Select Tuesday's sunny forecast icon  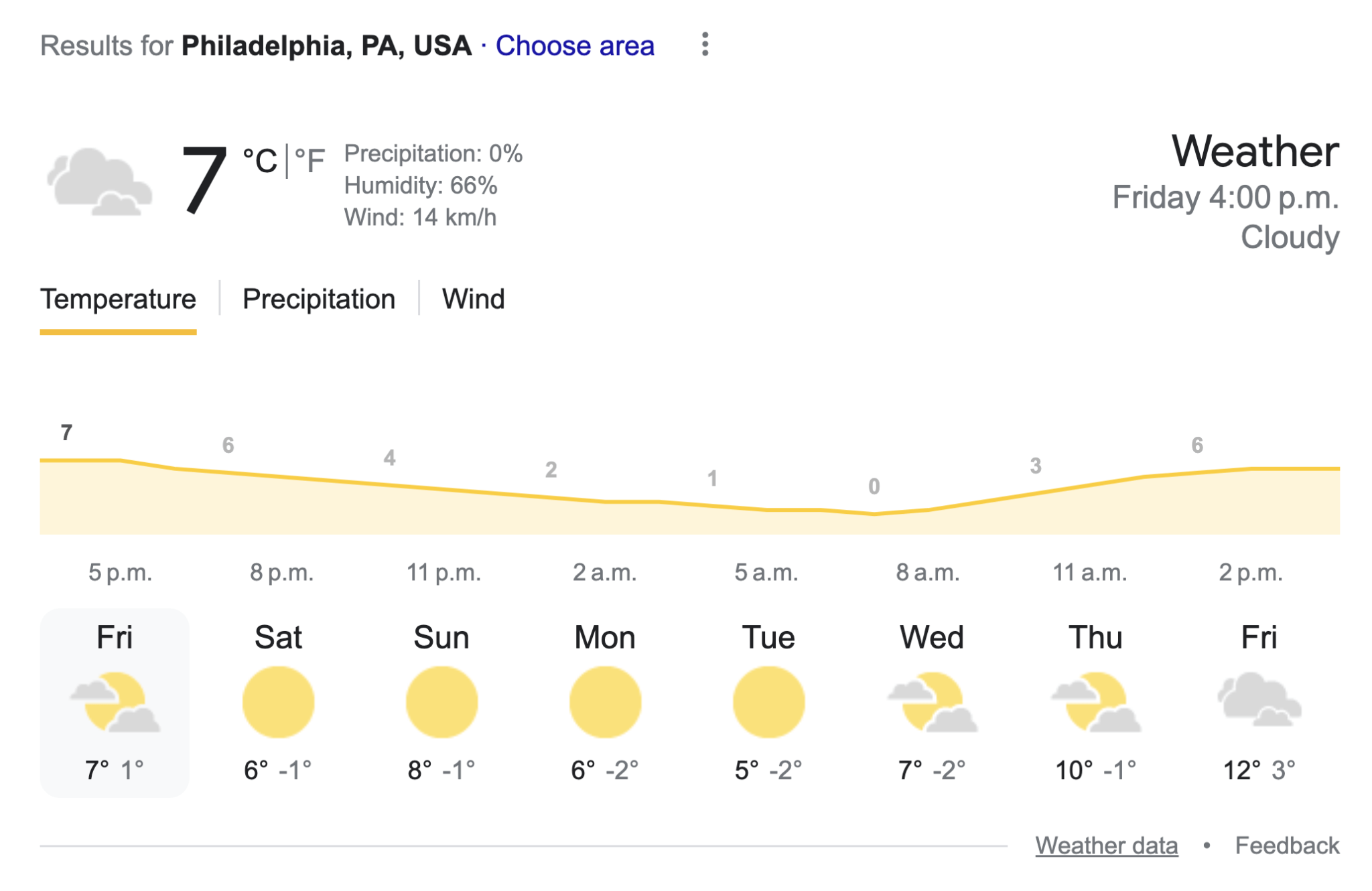[768, 702]
